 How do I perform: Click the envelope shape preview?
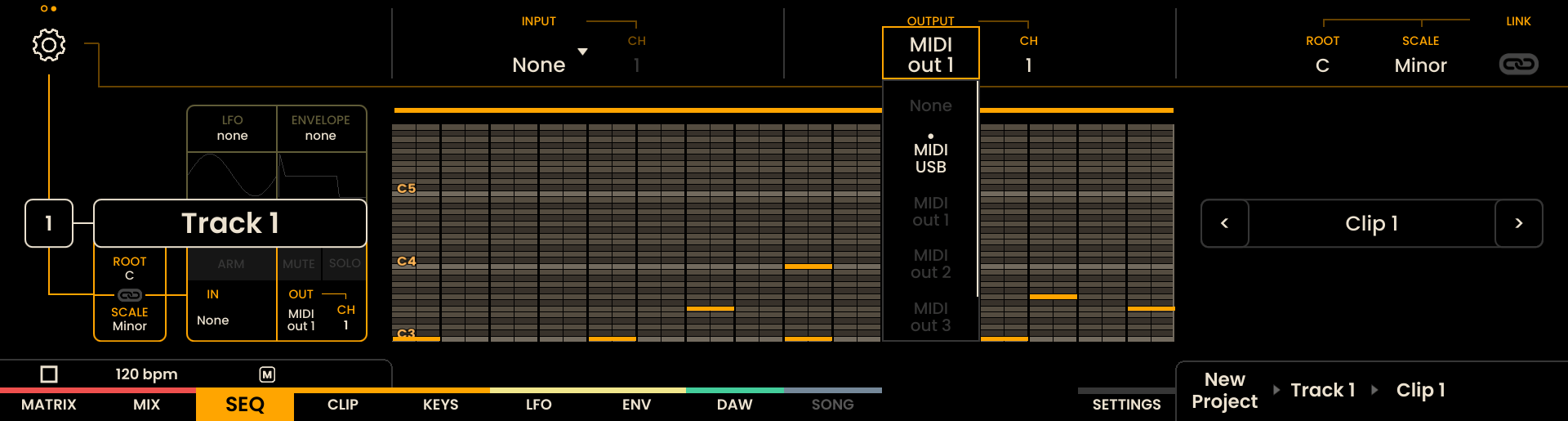tap(321, 175)
